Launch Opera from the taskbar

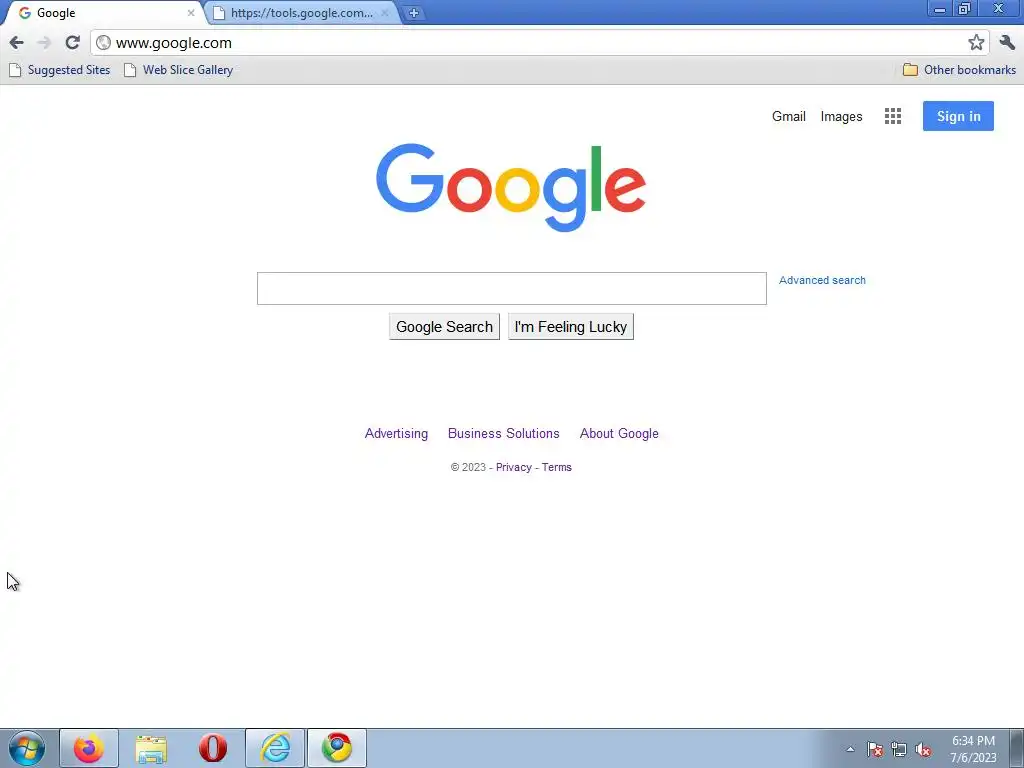click(x=213, y=748)
